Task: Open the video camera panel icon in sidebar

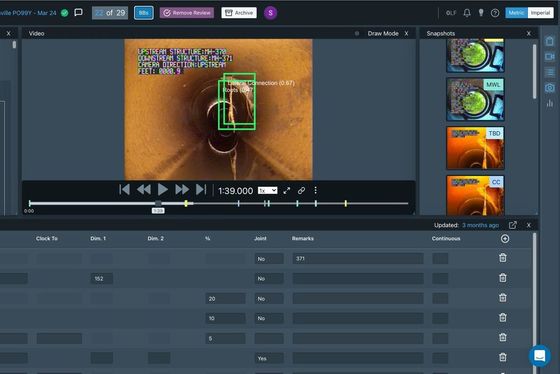Action: (550, 57)
